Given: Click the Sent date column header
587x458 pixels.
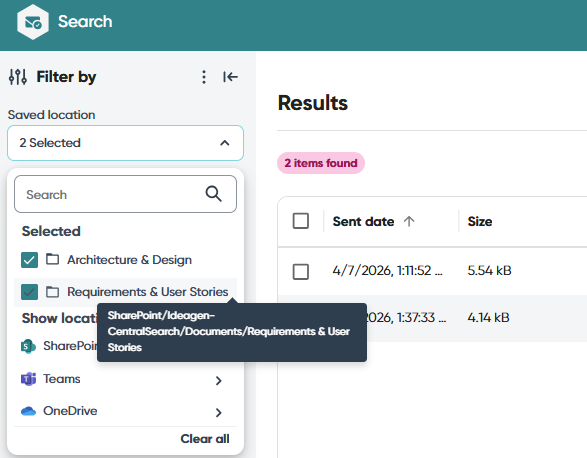Looking at the screenshot, I should point(363,221).
